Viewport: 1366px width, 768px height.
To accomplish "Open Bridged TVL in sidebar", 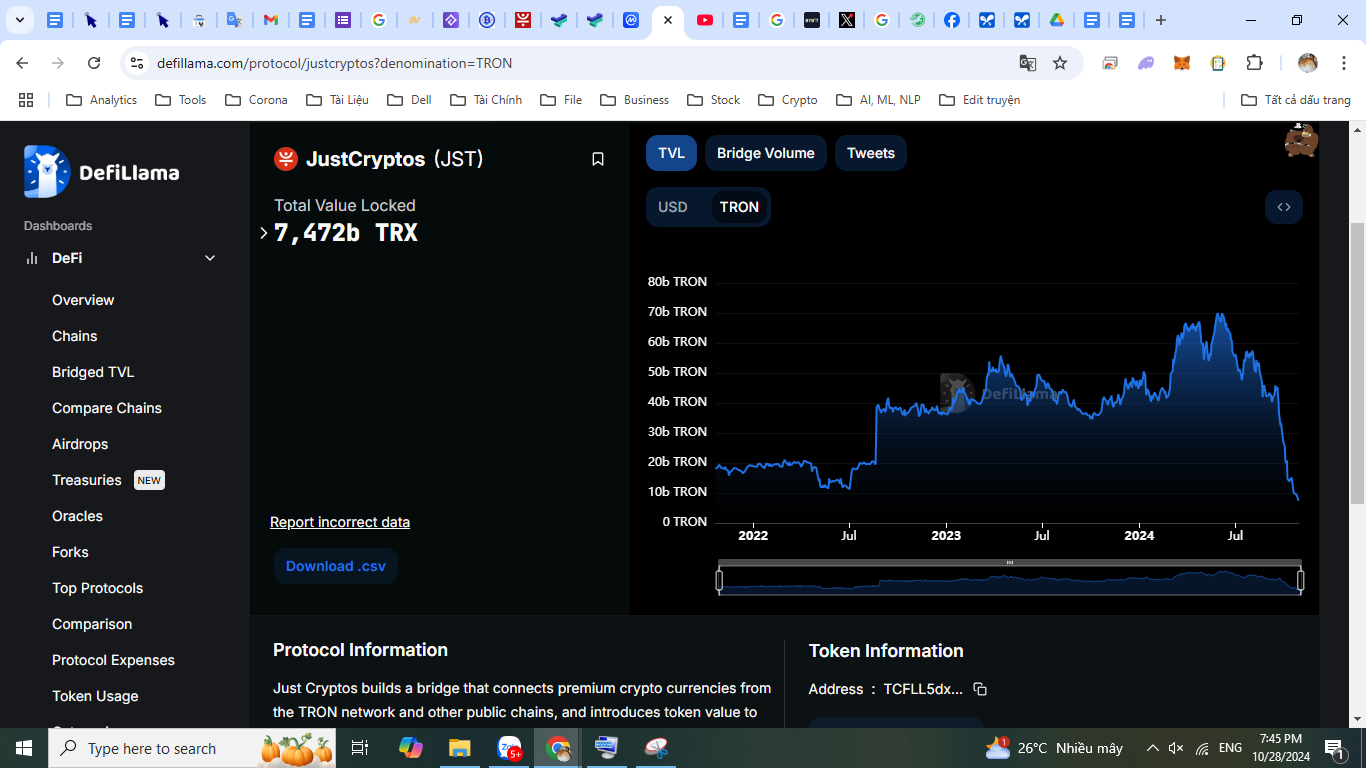I will (93, 372).
